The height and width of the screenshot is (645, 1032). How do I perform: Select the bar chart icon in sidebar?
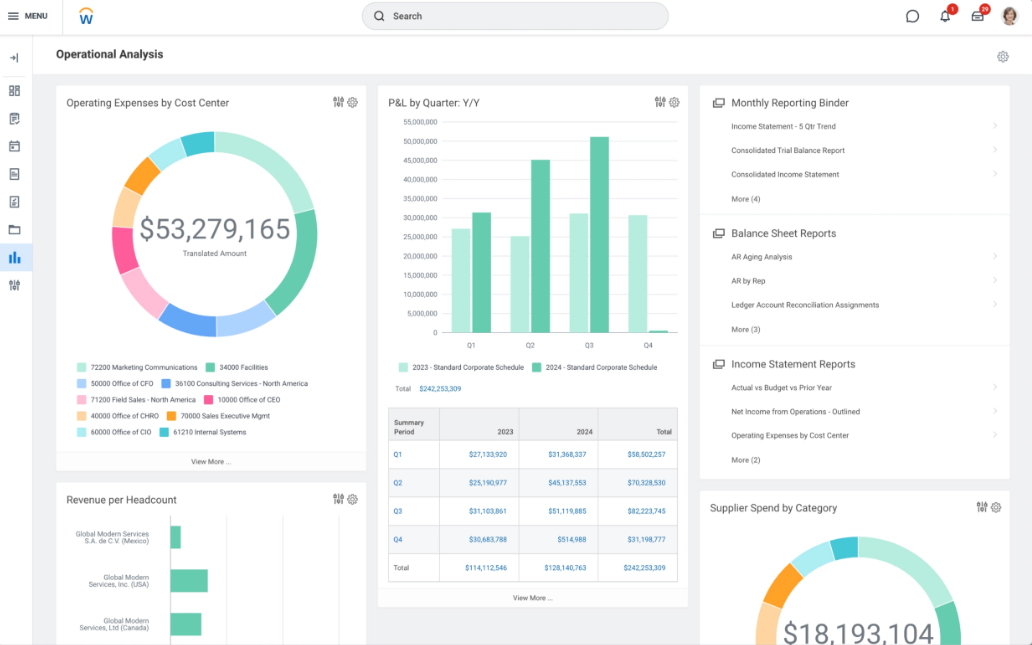pos(15,258)
